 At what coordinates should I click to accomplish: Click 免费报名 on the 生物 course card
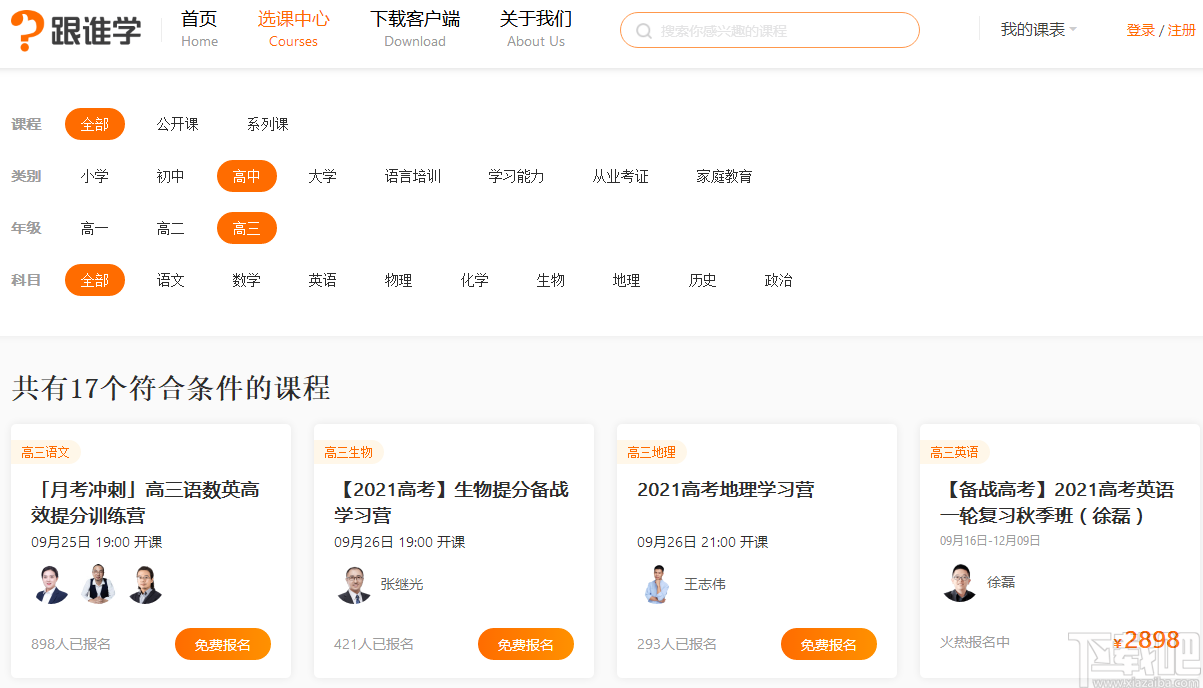(526, 644)
